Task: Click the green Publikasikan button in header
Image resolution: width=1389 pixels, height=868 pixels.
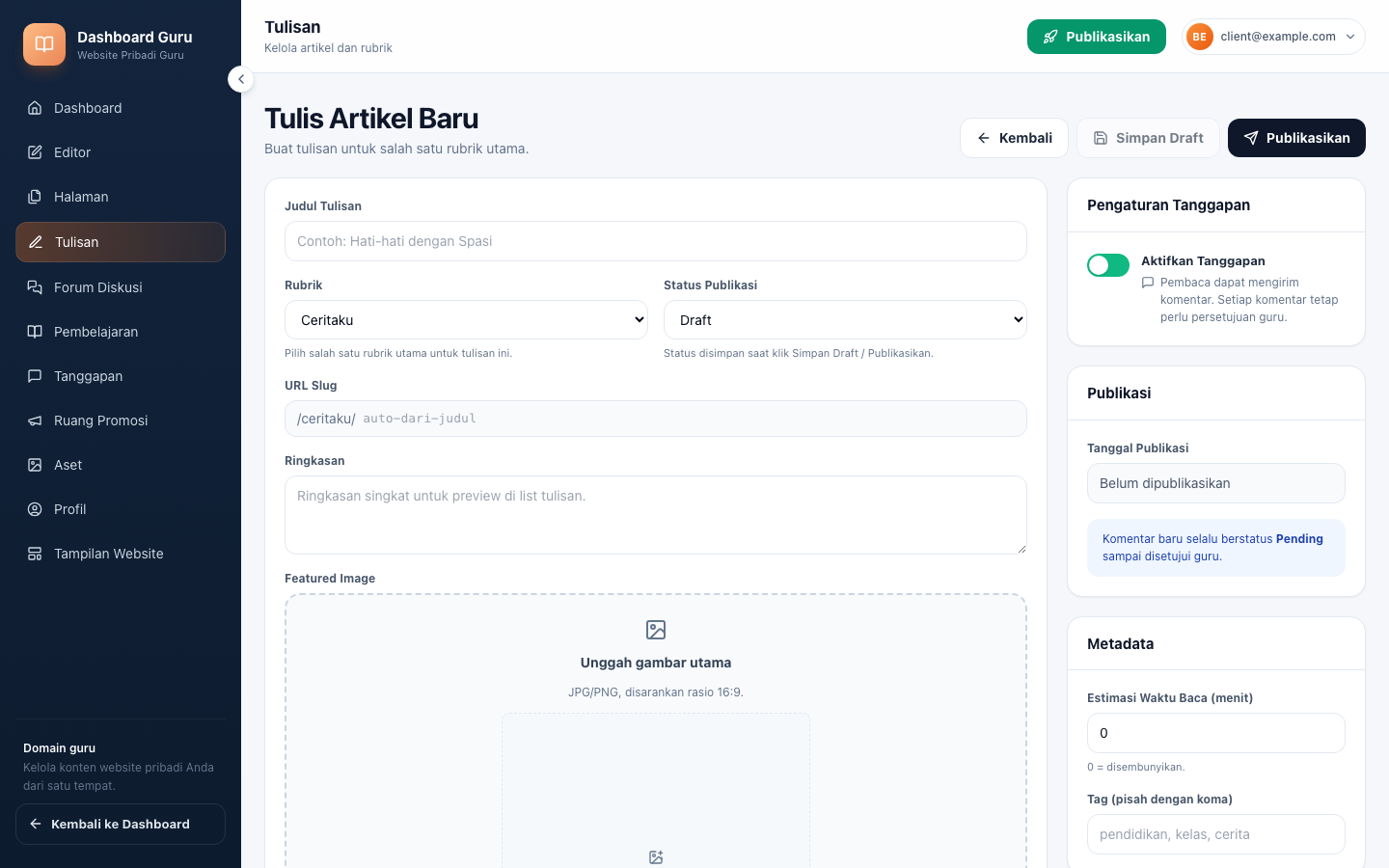Action: point(1097,37)
